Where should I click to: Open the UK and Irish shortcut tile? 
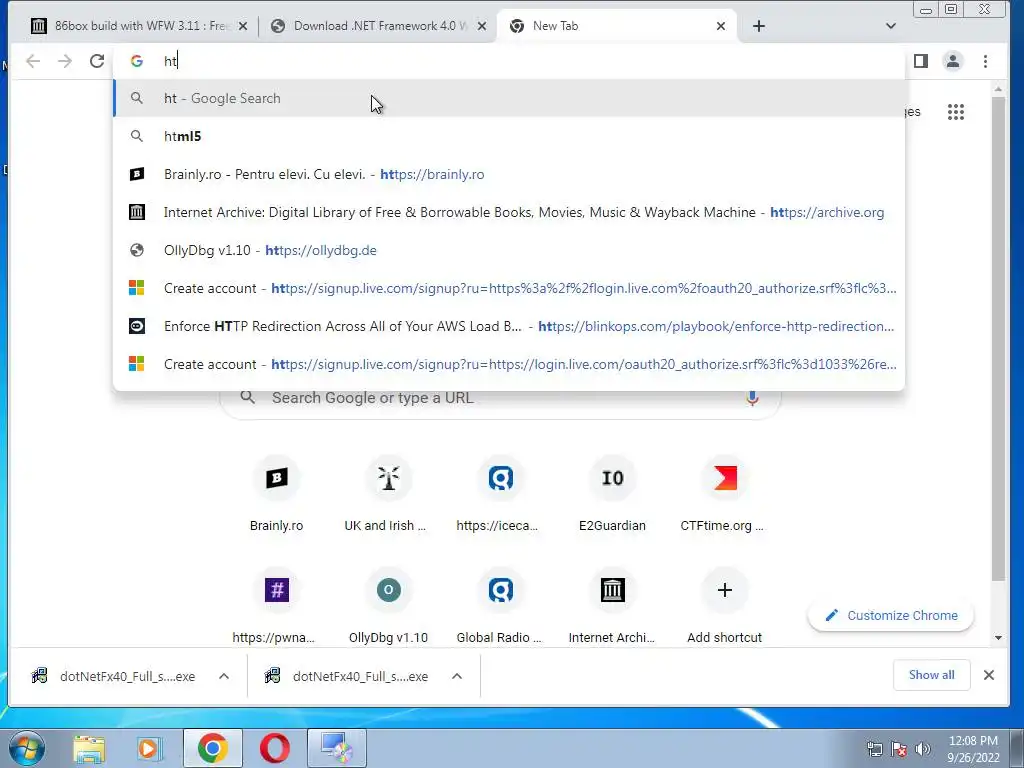click(x=389, y=494)
